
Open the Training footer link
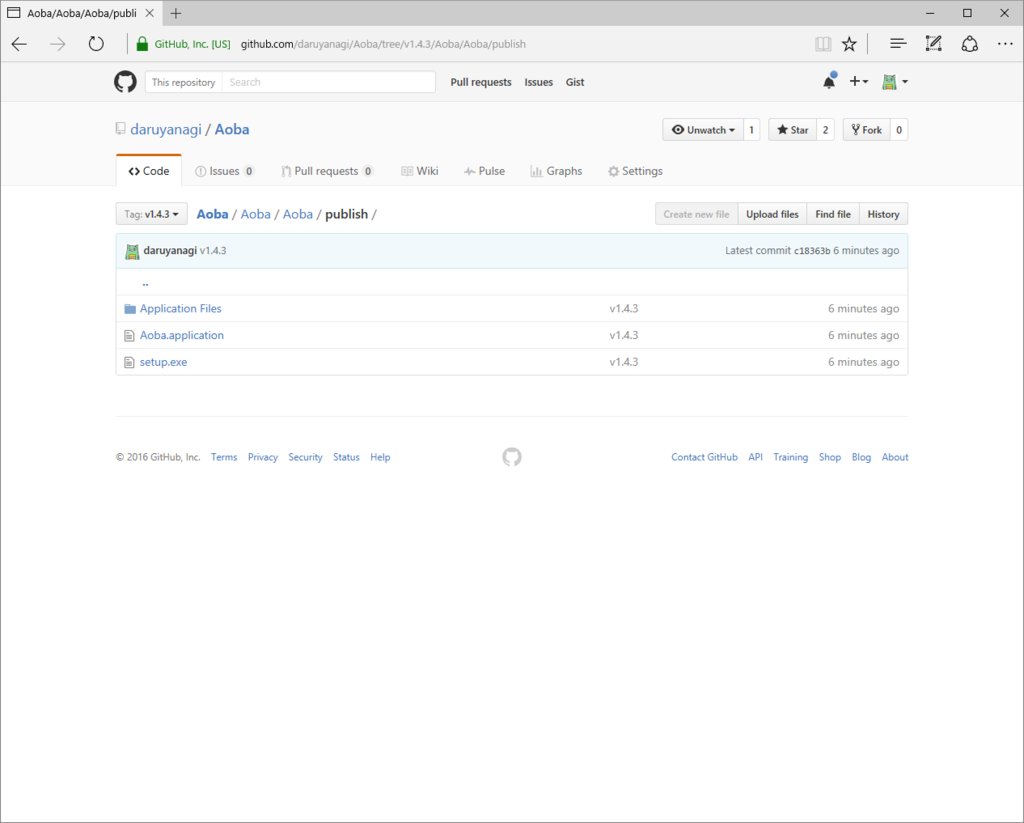[x=791, y=457]
